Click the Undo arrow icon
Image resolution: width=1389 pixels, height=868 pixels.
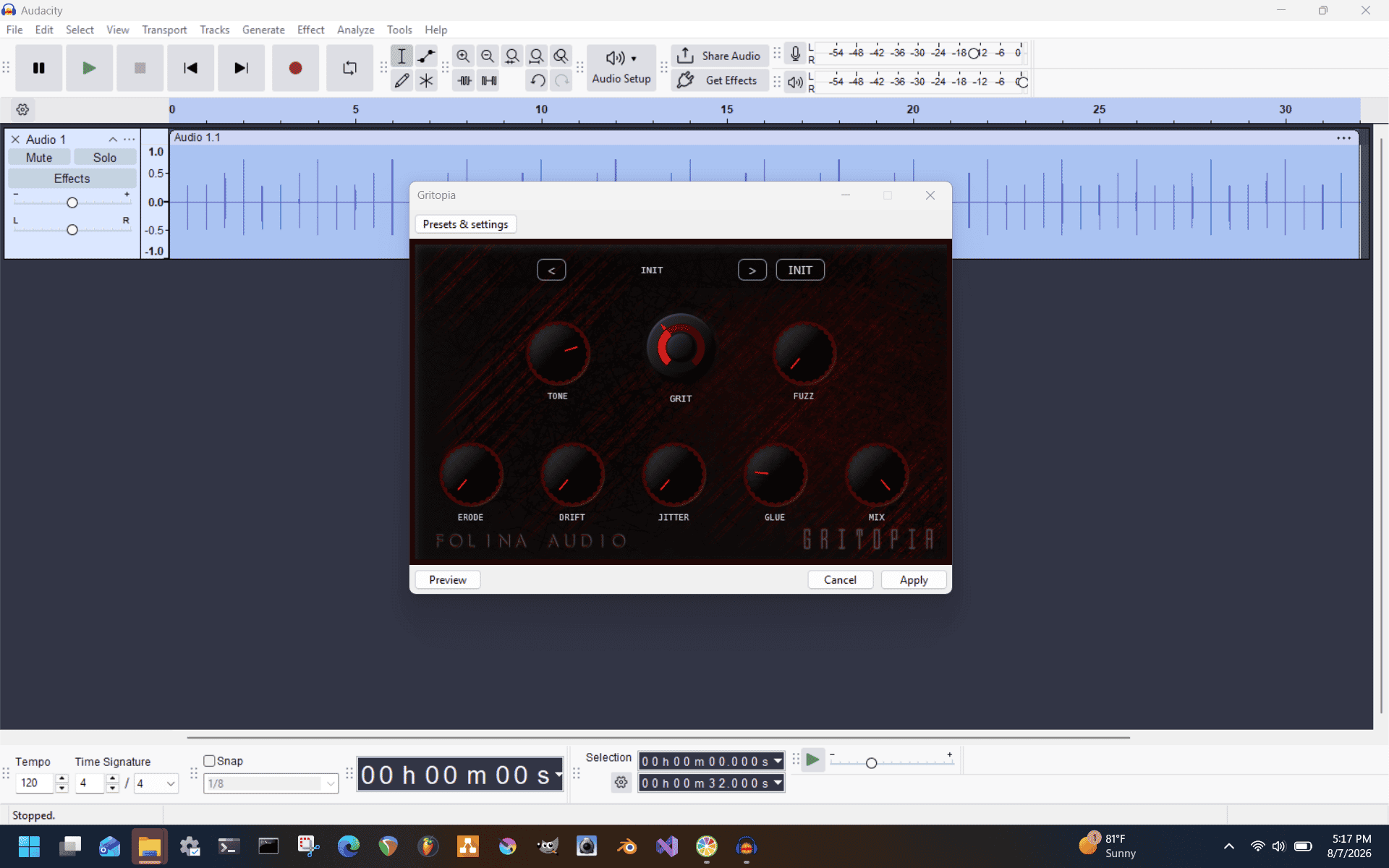pos(538,80)
